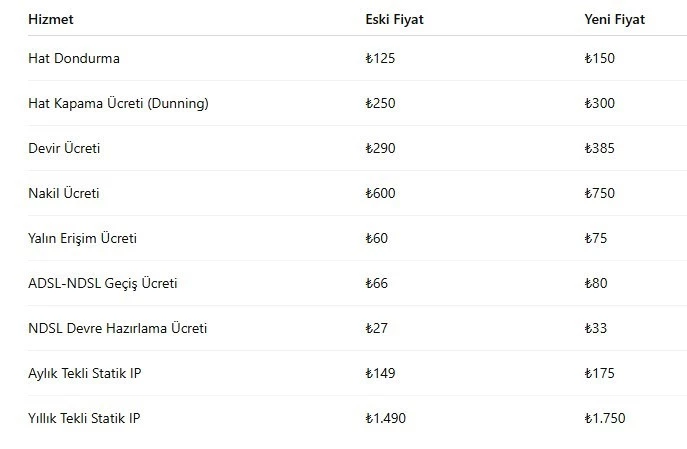This screenshot has height=449, width=687.
Task: Click the new price ₺300 cell
Action: point(600,103)
